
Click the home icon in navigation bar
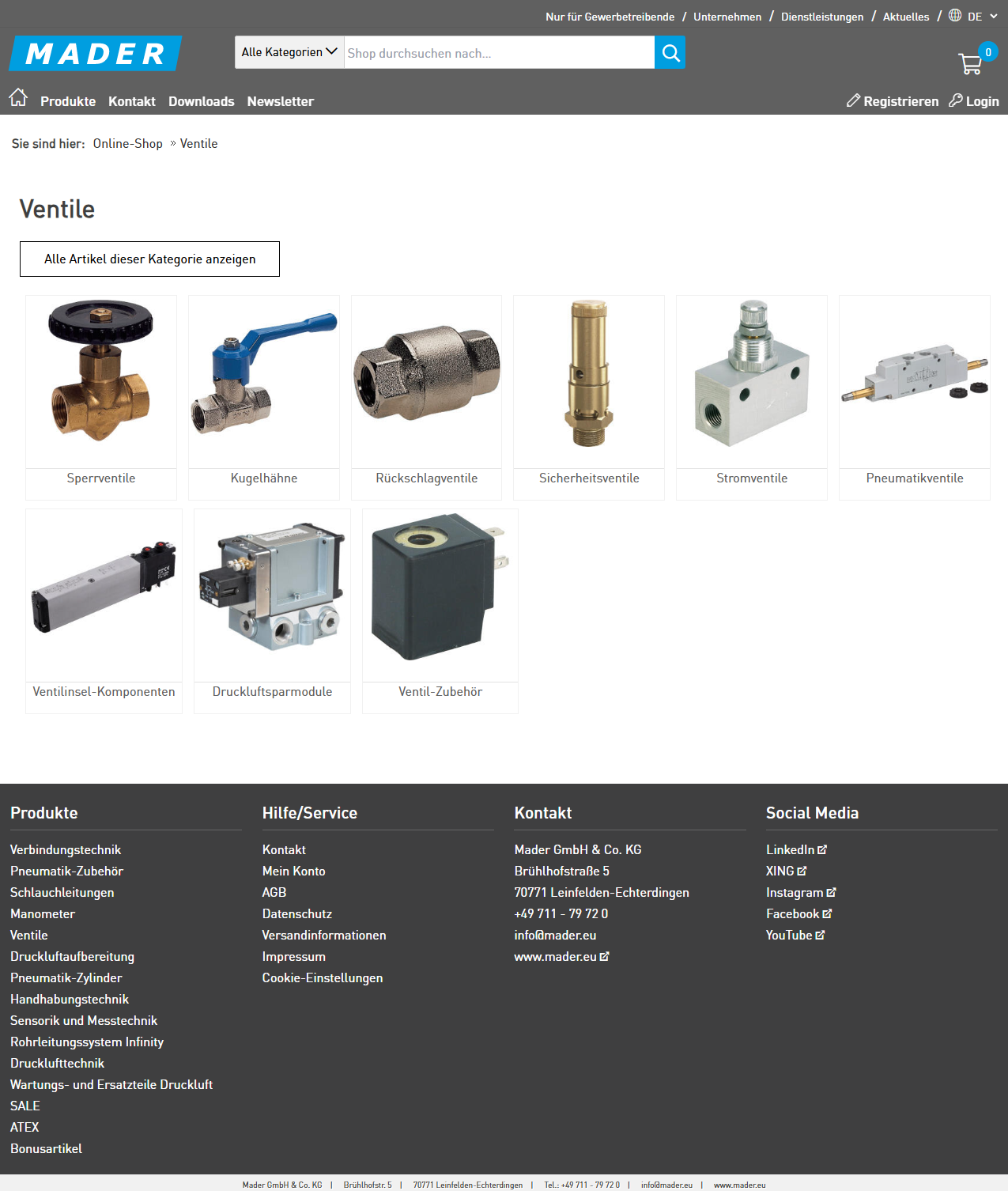point(18,98)
